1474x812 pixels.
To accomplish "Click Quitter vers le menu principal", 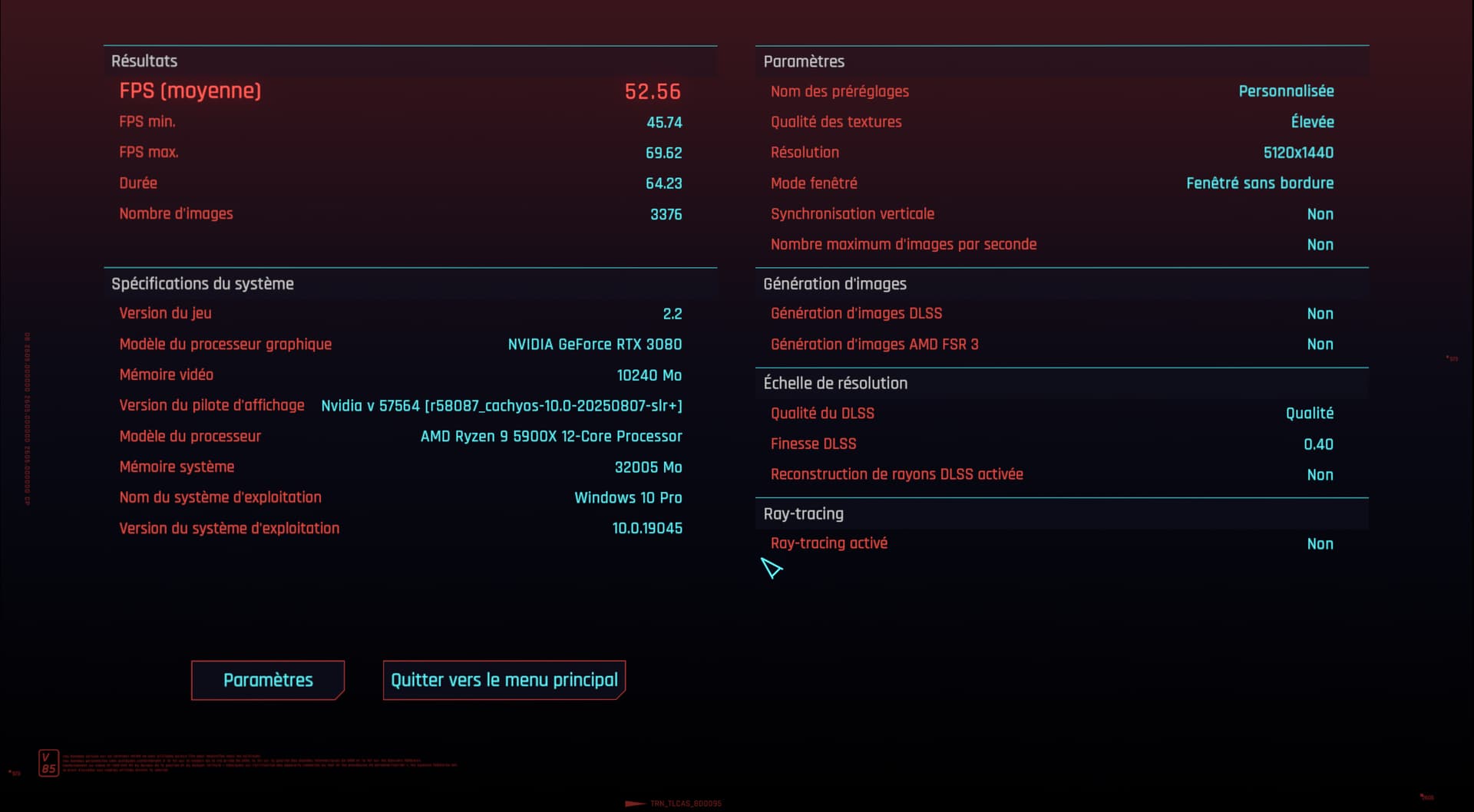I will pos(504,680).
